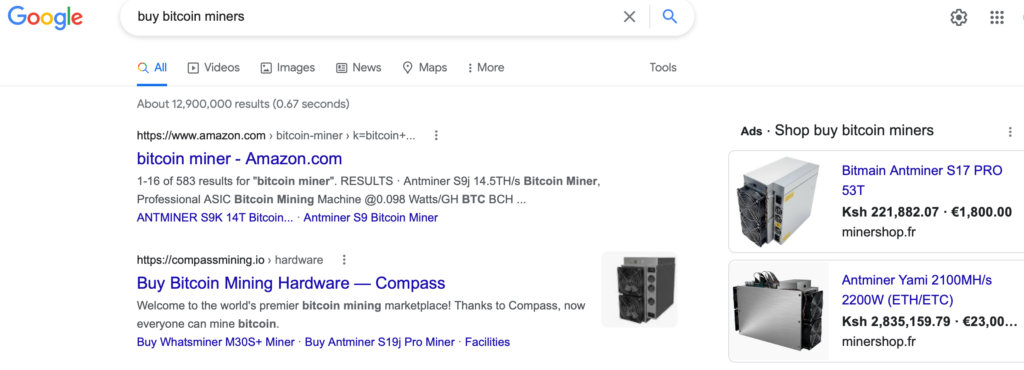Open the Antminer S9 Bitcoin Miner sitelink

point(370,218)
